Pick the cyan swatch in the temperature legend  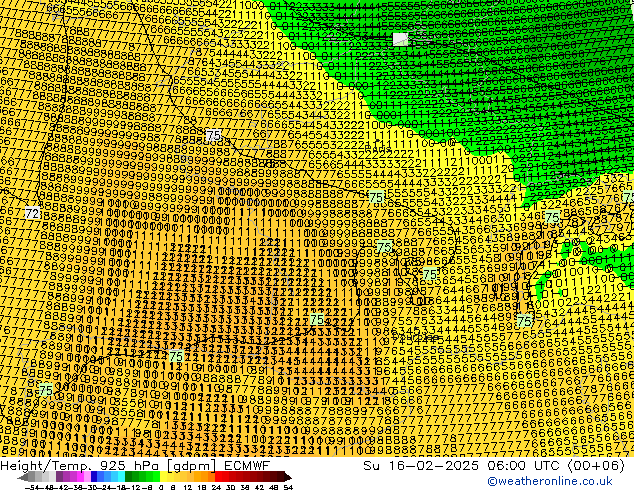121,477
